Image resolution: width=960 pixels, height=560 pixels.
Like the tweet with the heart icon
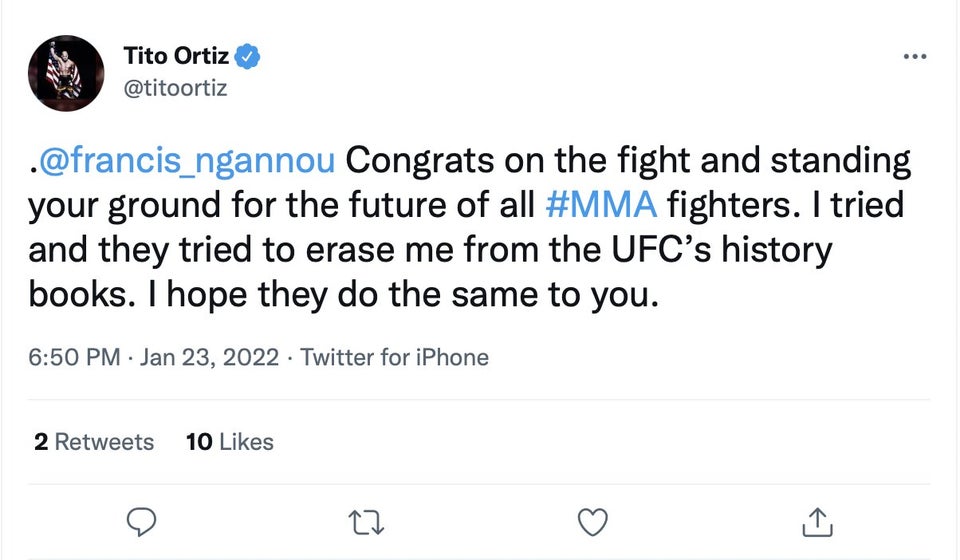click(x=595, y=520)
